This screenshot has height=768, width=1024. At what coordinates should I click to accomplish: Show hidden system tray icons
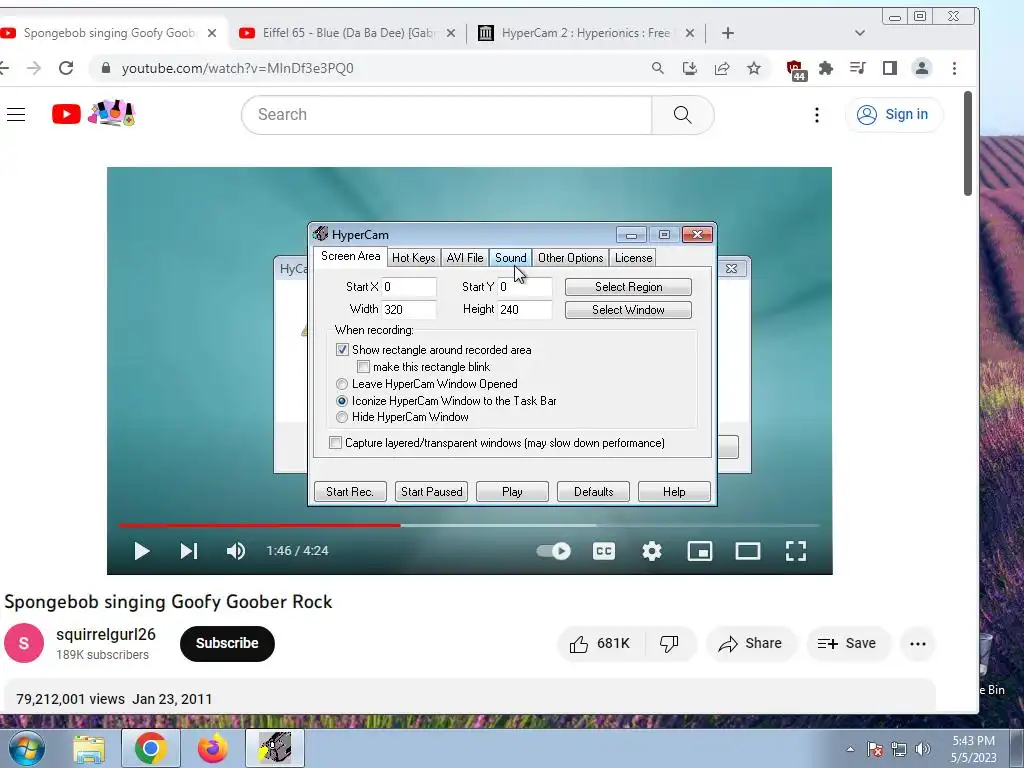pyautogui.click(x=850, y=749)
